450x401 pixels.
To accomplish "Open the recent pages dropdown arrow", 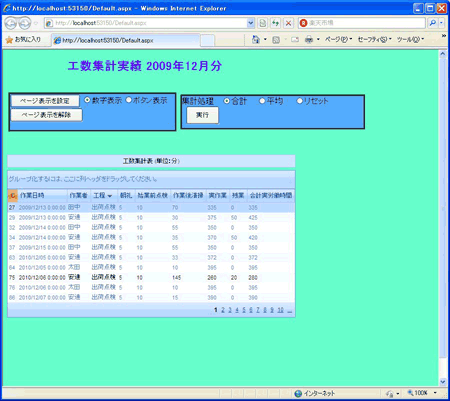I will (36, 23).
